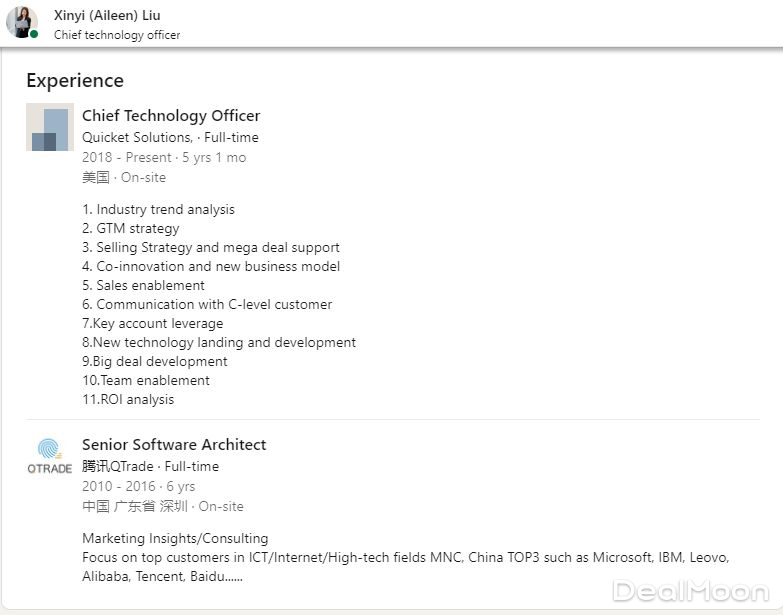This screenshot has height=615, width=783.
Task: Click the 美国 On-site location text
Action: click(x=124, y=177)
